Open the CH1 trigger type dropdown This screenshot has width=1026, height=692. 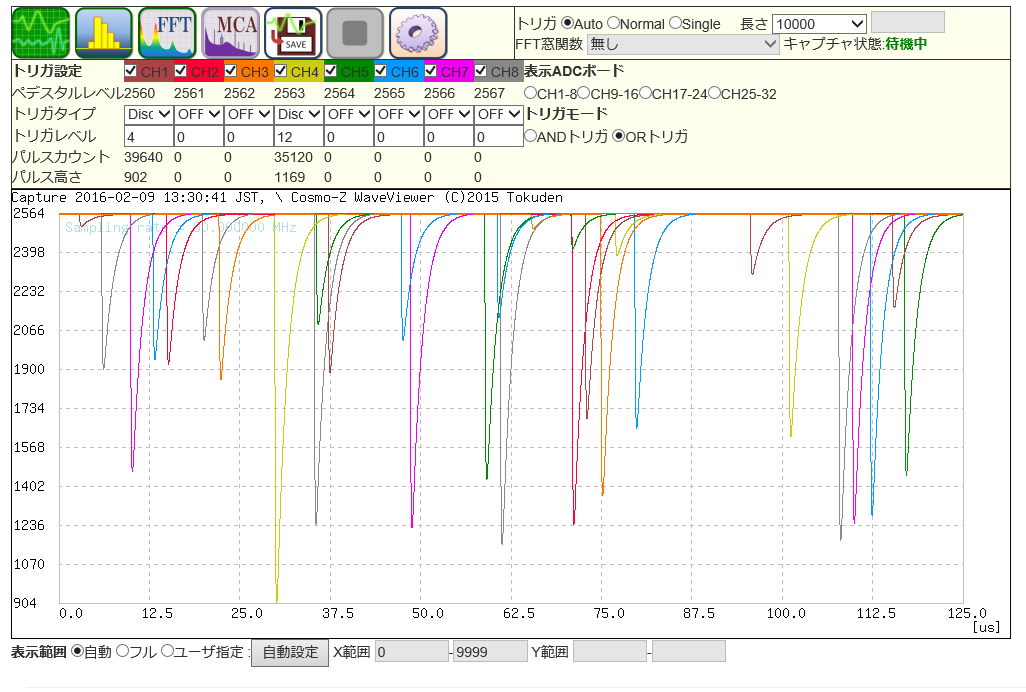[148, 114]
